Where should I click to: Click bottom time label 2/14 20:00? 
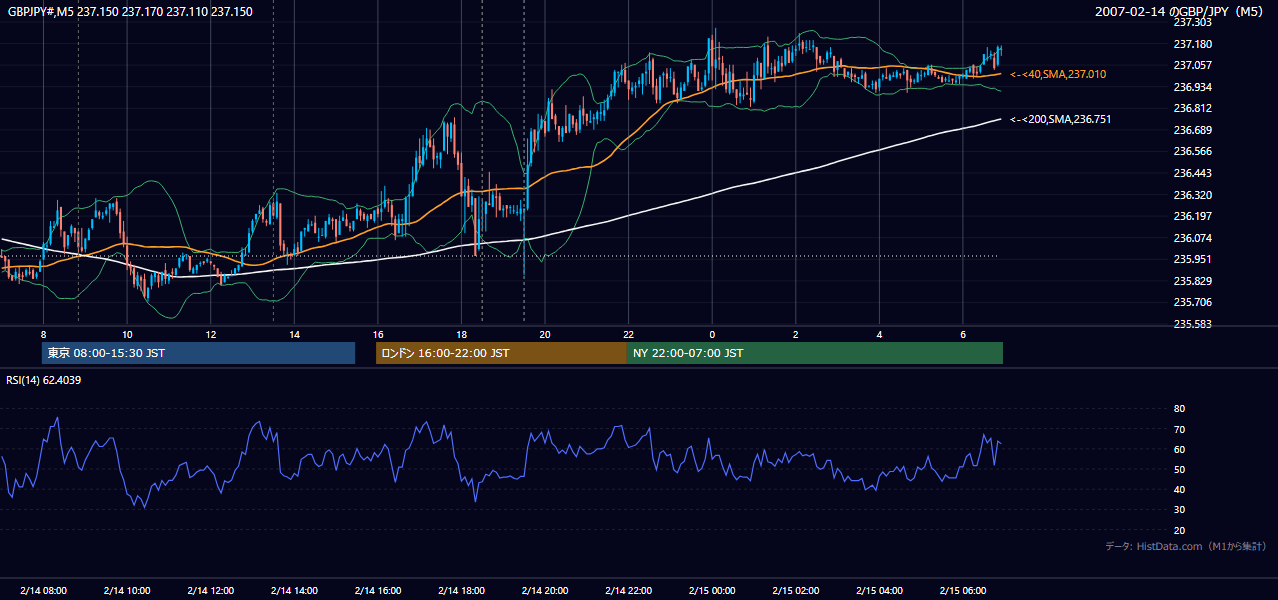545,590
